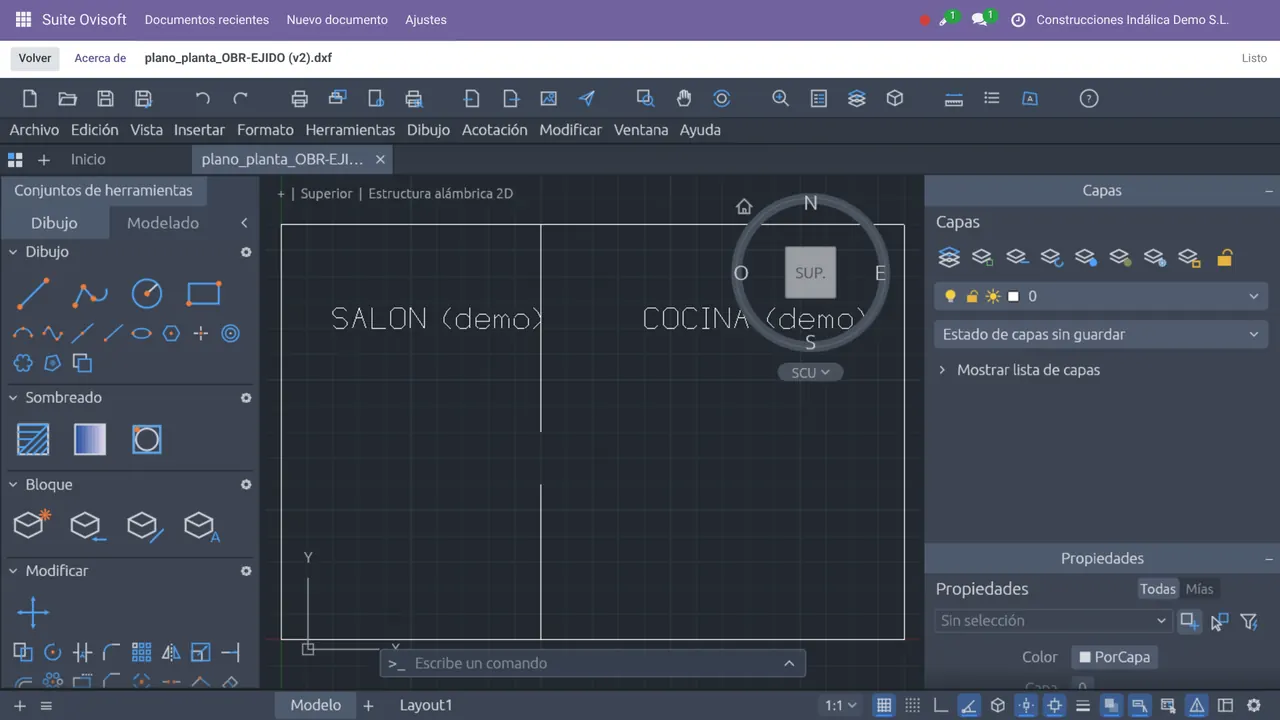The width and height of the screenshot is (1280, 720).
Task: Open the Sin selección dropdown
Action: (x=1053, y=621)
